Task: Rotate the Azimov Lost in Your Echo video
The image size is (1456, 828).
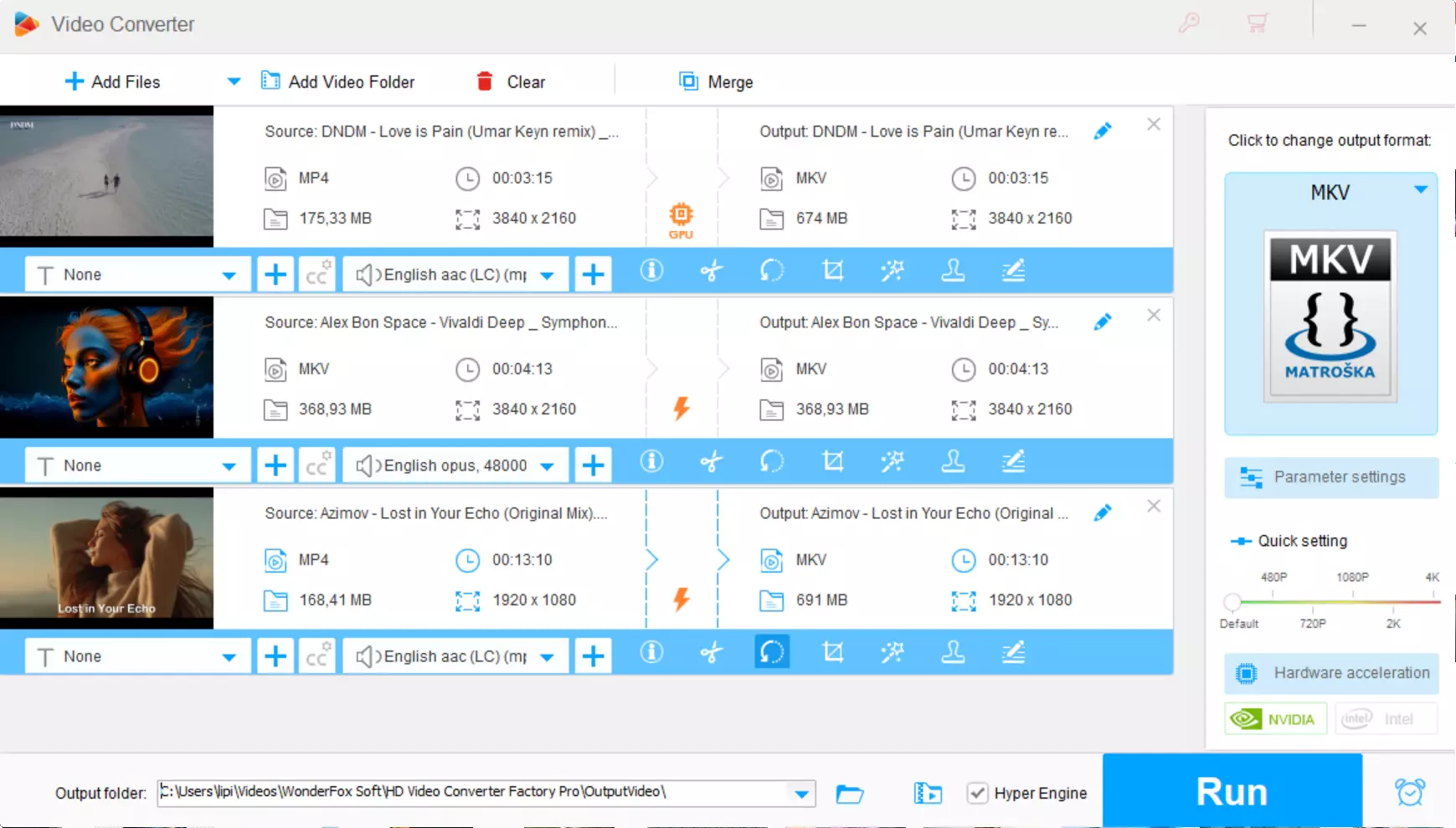Action: click(x=771, y=652)
